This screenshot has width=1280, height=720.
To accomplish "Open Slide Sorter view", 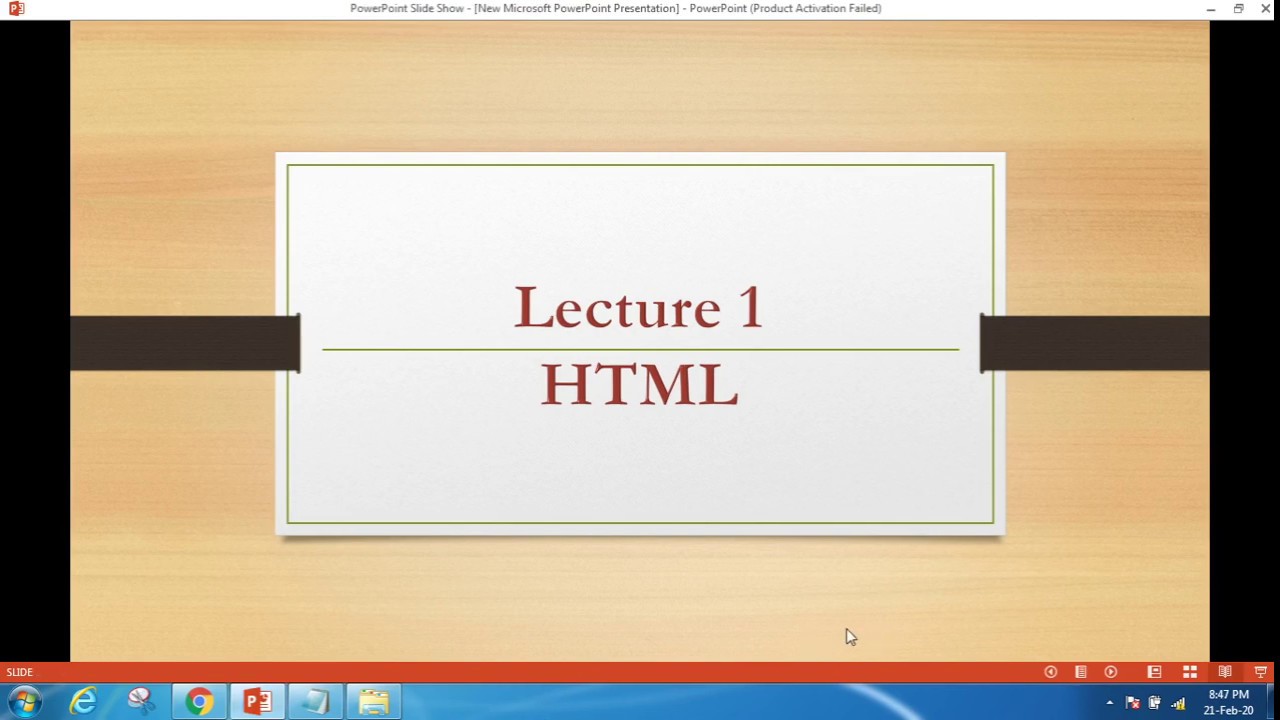I will (1190, 672).
